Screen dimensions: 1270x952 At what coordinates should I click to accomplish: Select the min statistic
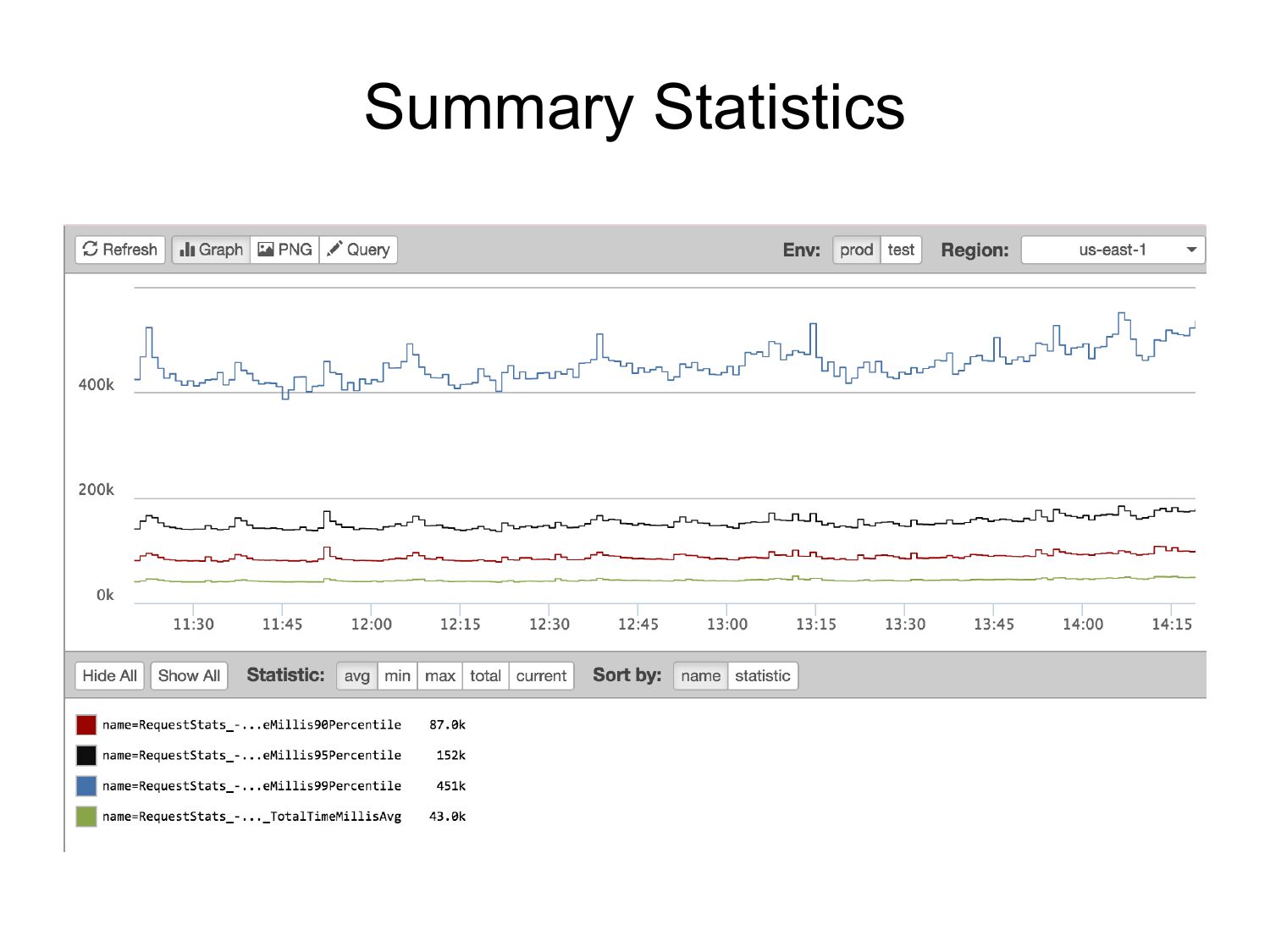[x=397, y=675]
